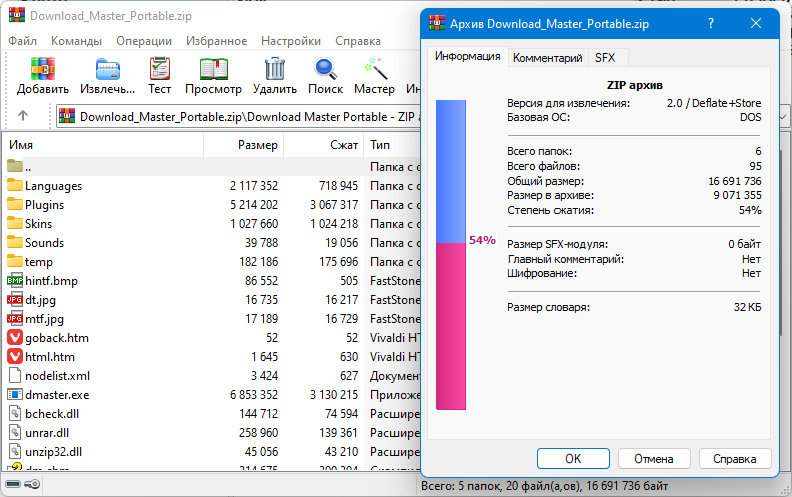
Task: Click Languages size value 2 117 352
Action: (254, 186)
